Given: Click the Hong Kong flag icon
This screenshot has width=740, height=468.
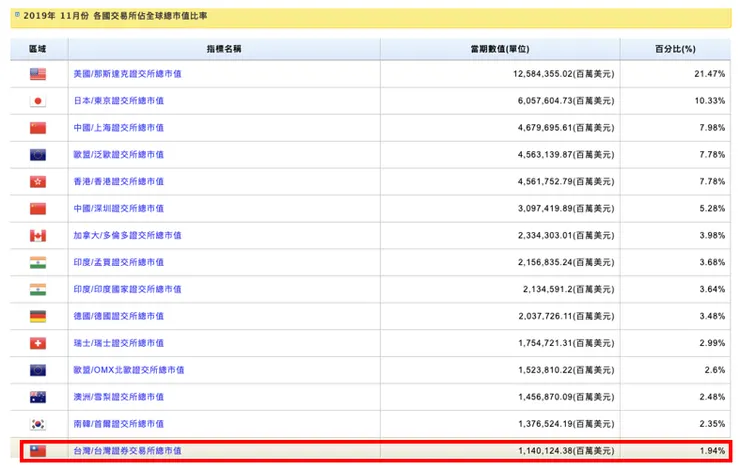Looking at the screenshot, I should click(38, 182).
